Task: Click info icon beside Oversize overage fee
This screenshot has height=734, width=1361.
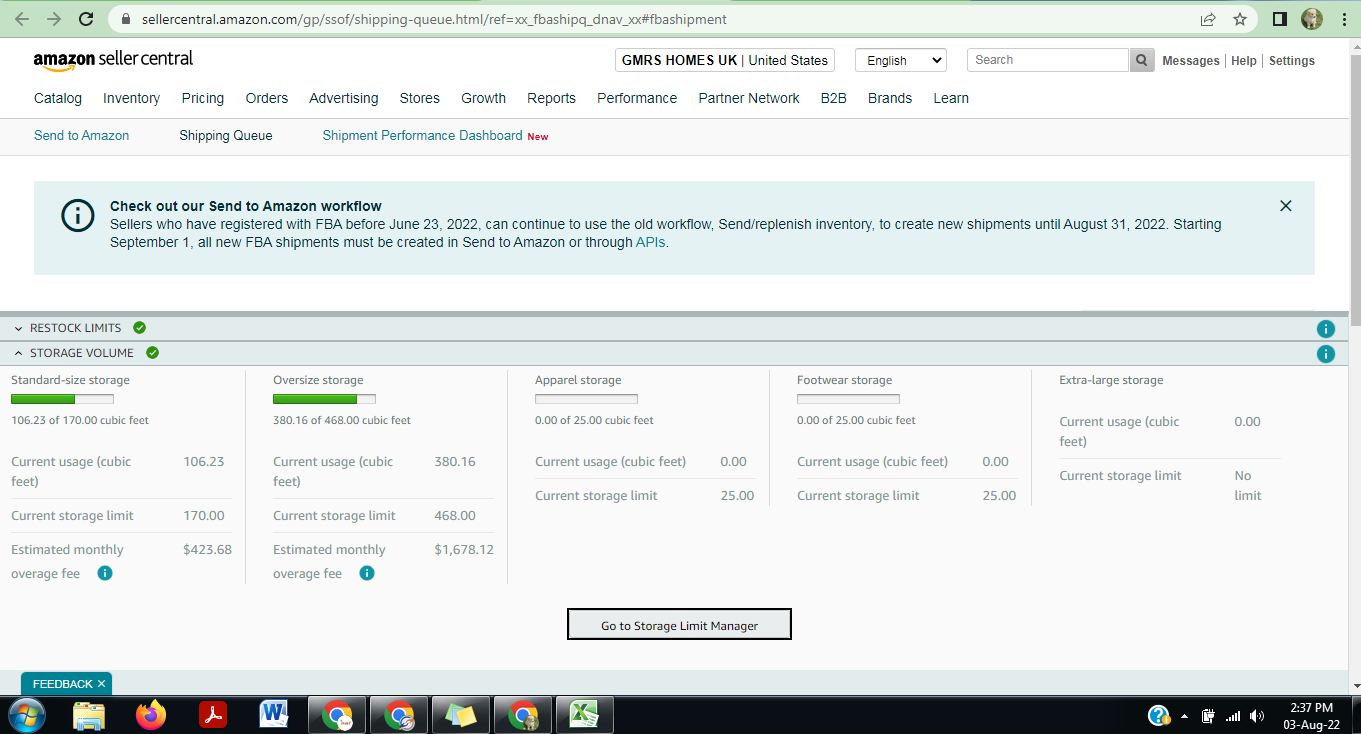Action: [x=367, y=573]
